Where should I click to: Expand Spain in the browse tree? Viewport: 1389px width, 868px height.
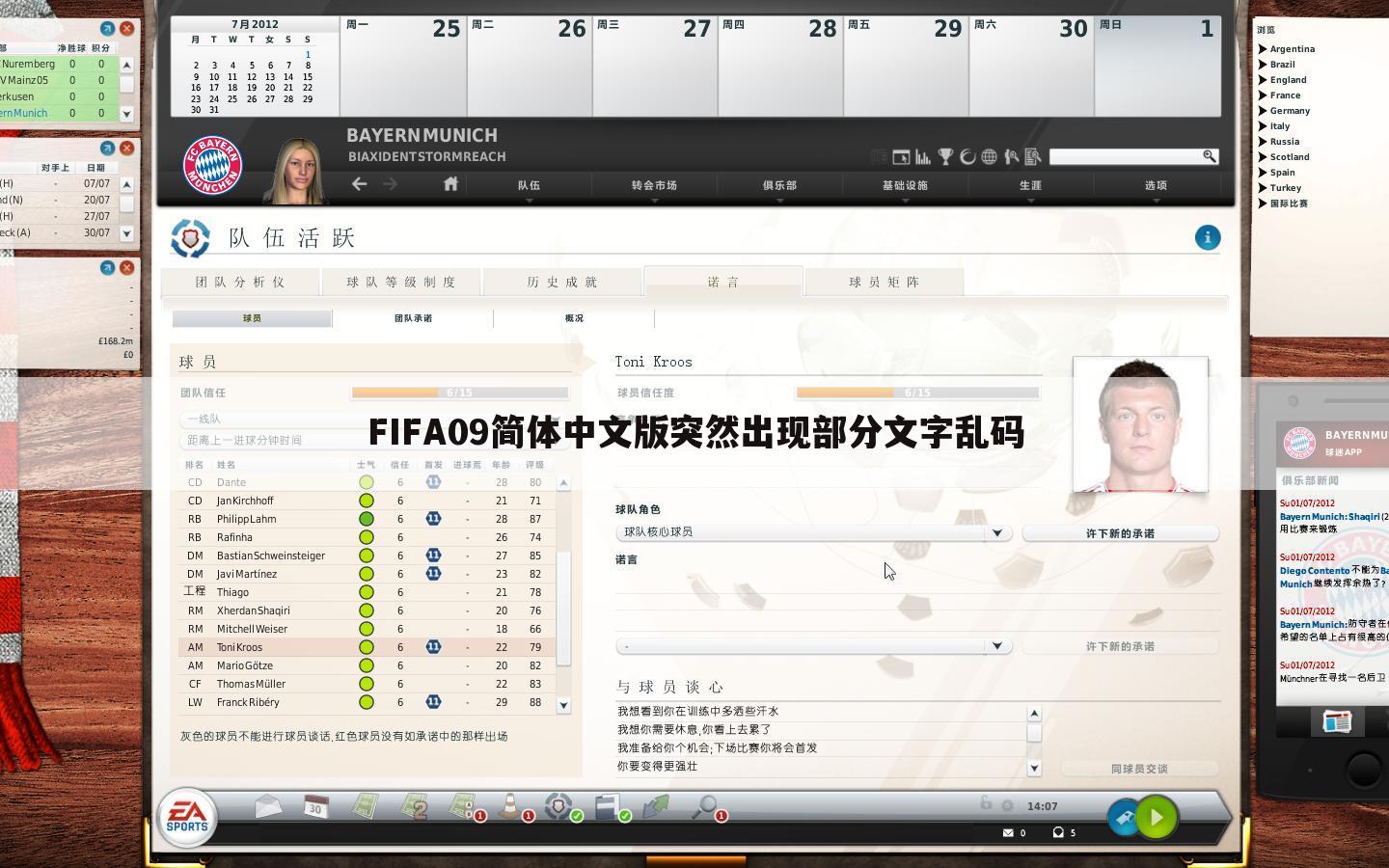[x=1263, y=173]
